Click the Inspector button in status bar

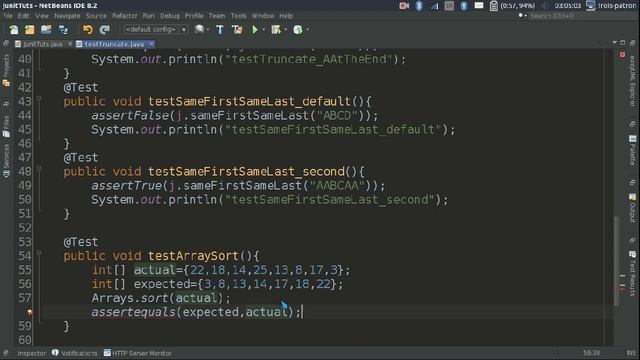click(31, 353)
